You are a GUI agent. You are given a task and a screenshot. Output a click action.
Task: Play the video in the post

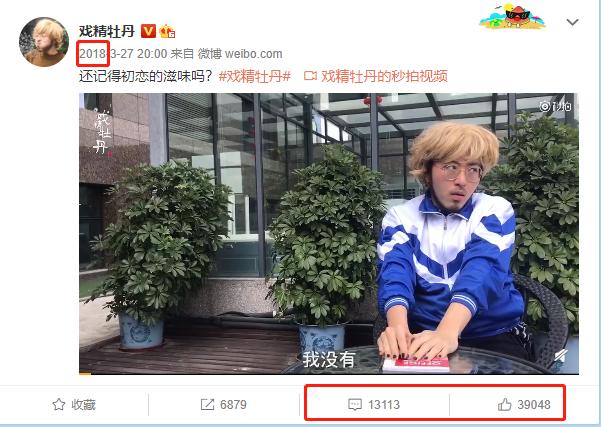click(329, 233)
